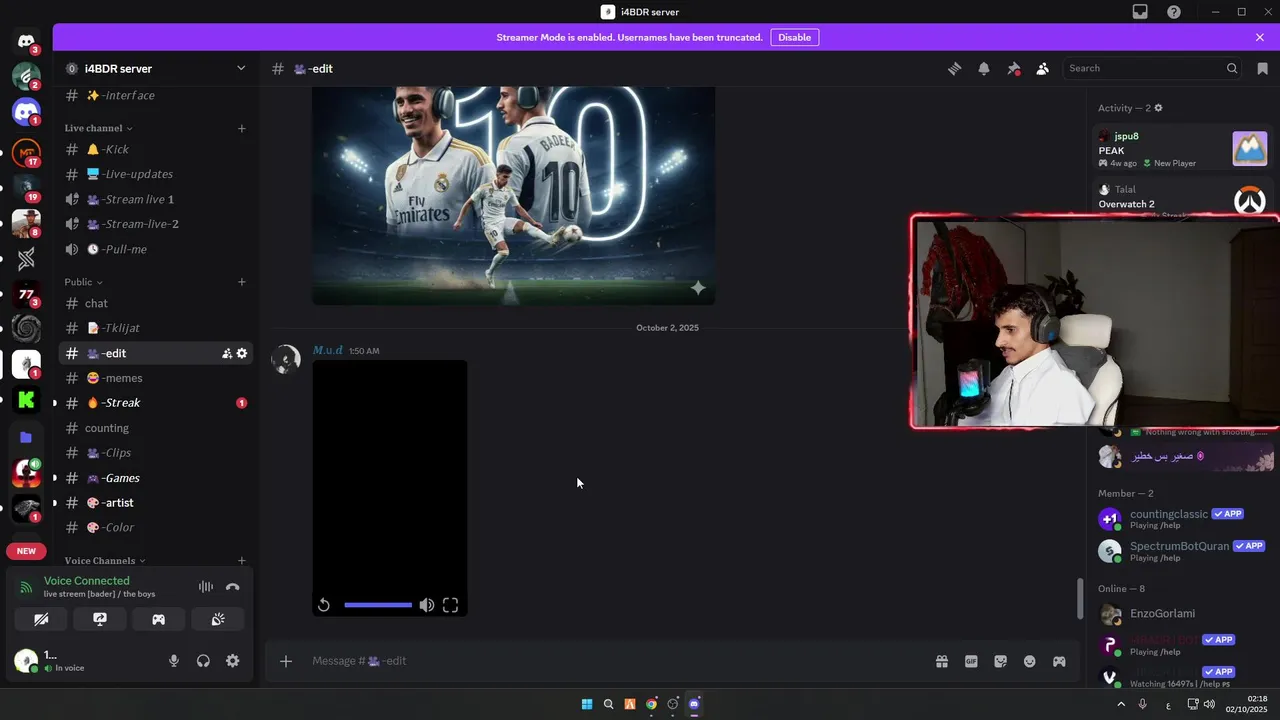Viewport: 1280px width, 720px height.
Task: Add a channel to Live channel category
Action: pos(241,128)
